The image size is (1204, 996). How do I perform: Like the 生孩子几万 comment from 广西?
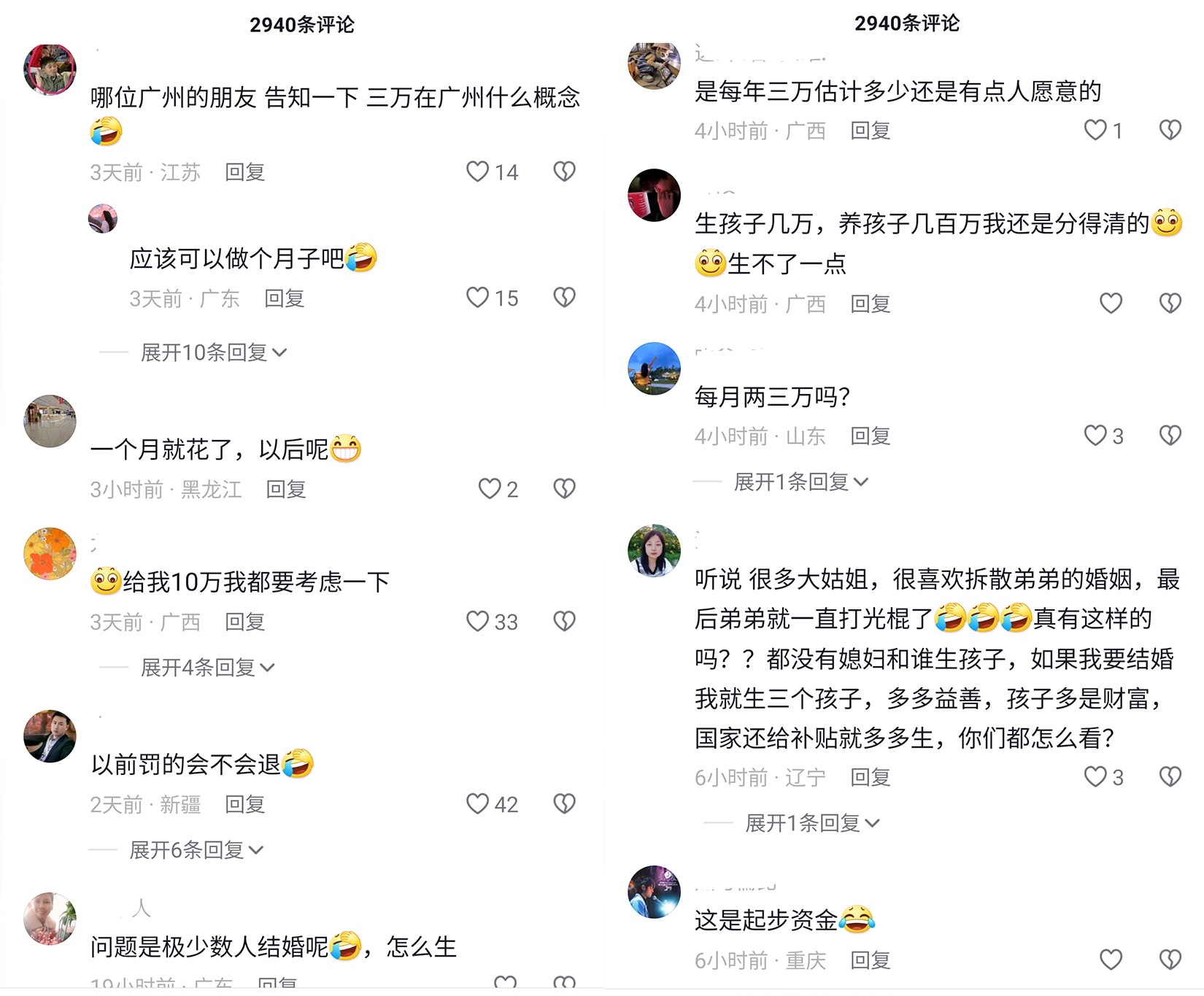(x=1111, y=303)
